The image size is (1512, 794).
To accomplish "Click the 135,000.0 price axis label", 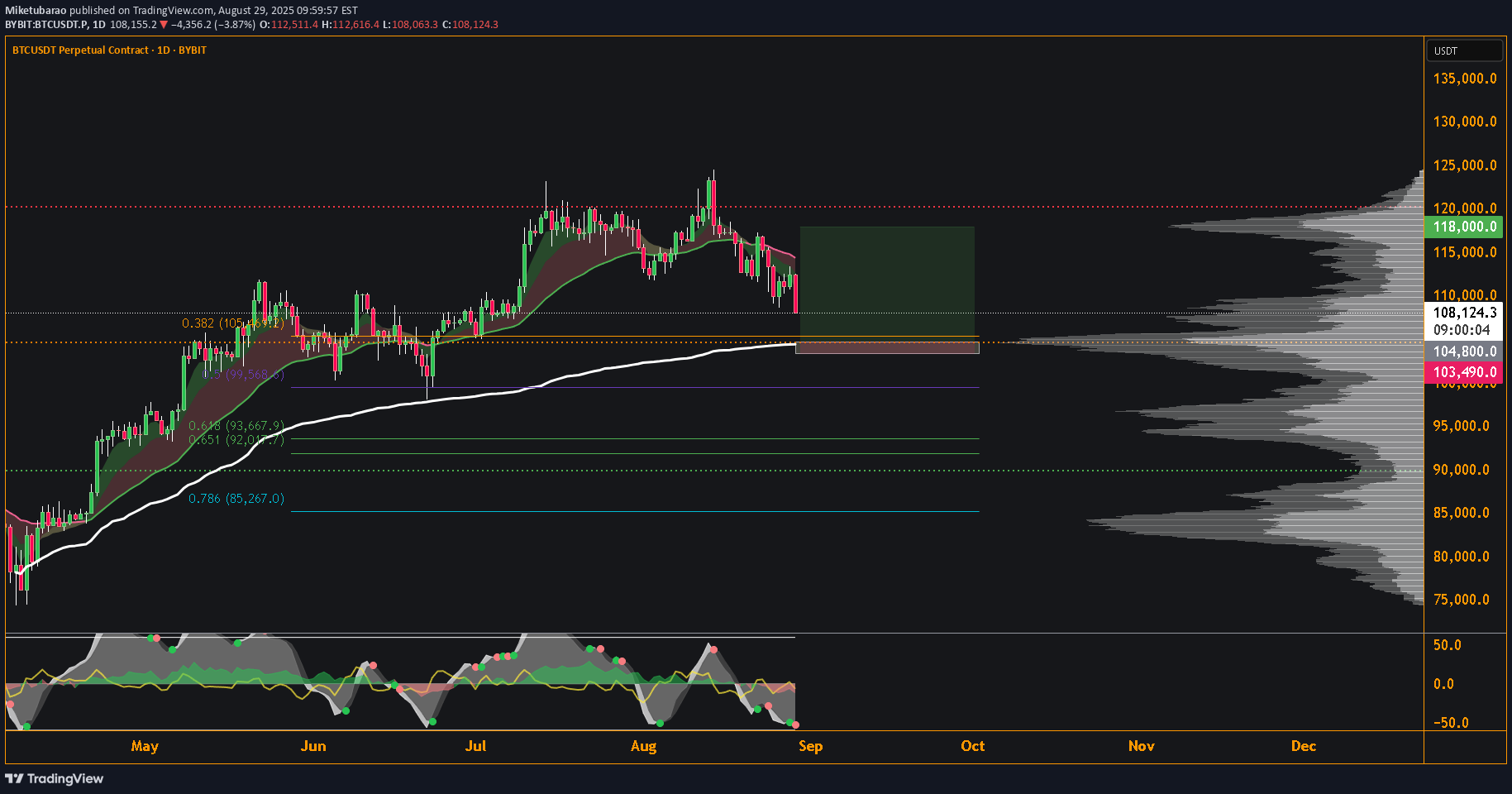I will click(1465, 79).
